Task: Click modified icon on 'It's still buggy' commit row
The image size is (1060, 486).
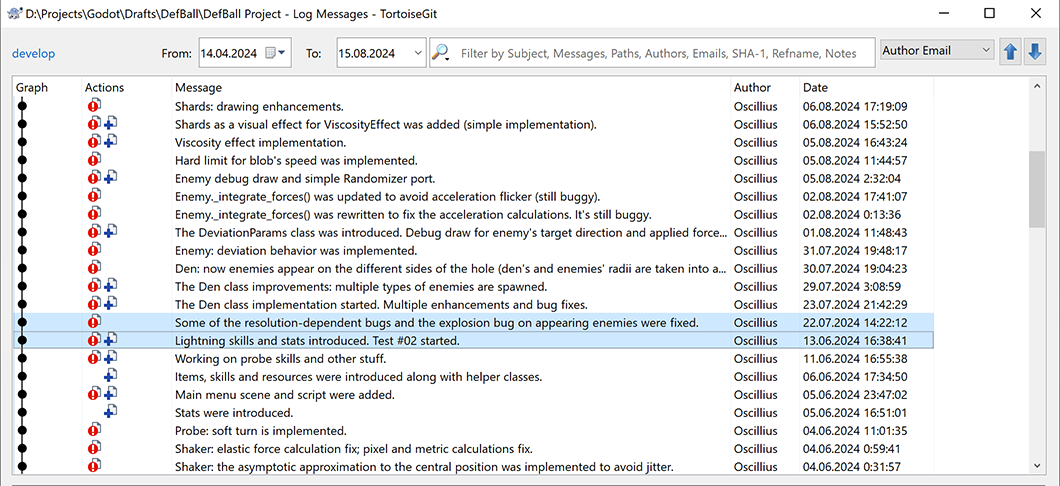Action: [94, 213]
